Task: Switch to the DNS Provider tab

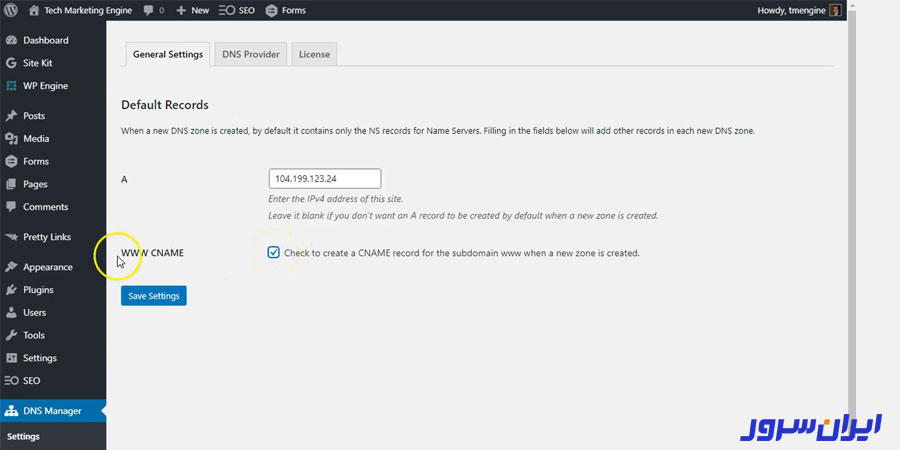Action: tap(251, 55)
